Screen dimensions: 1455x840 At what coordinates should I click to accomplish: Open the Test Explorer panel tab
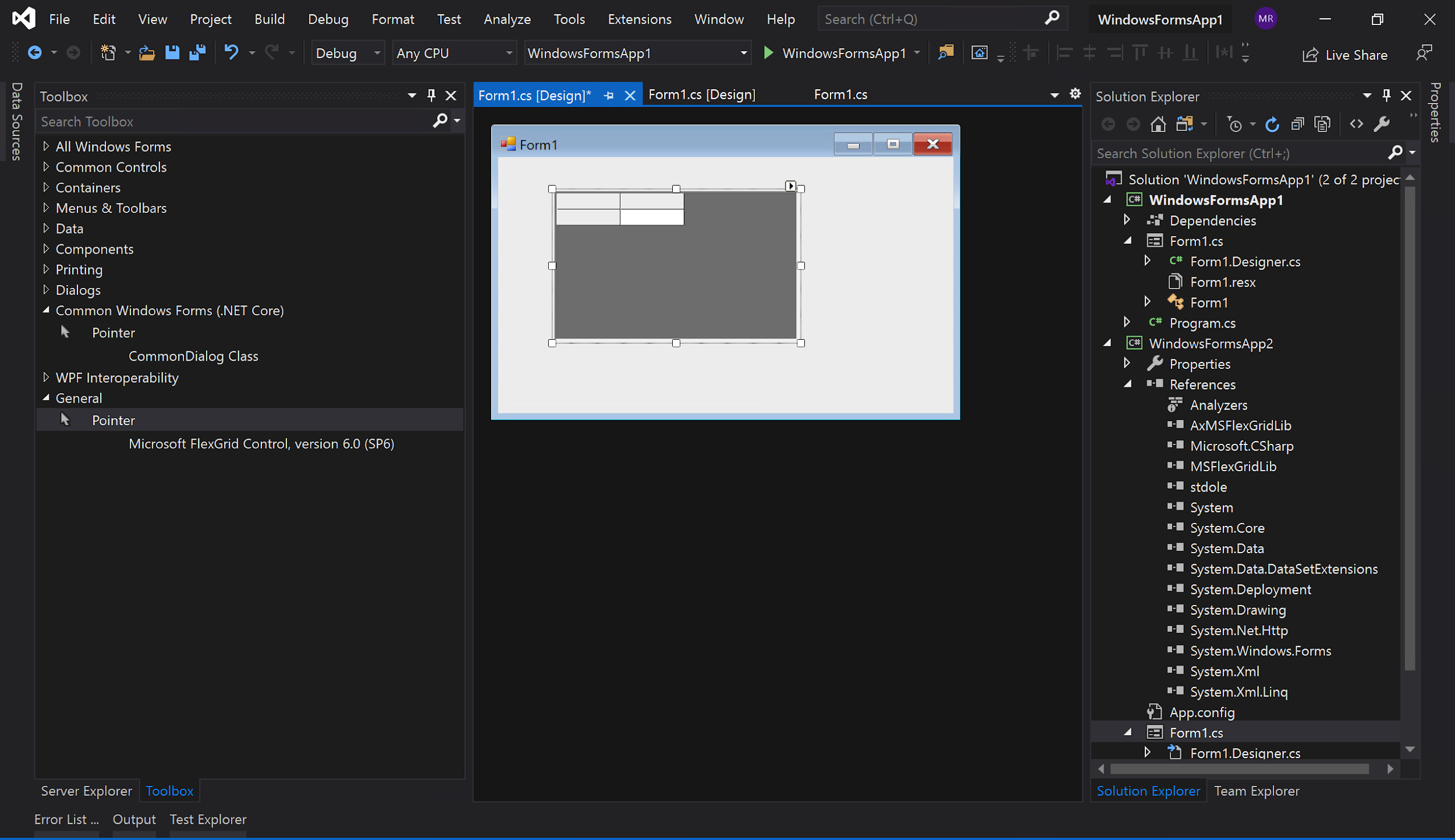click(x=208, y=820)
